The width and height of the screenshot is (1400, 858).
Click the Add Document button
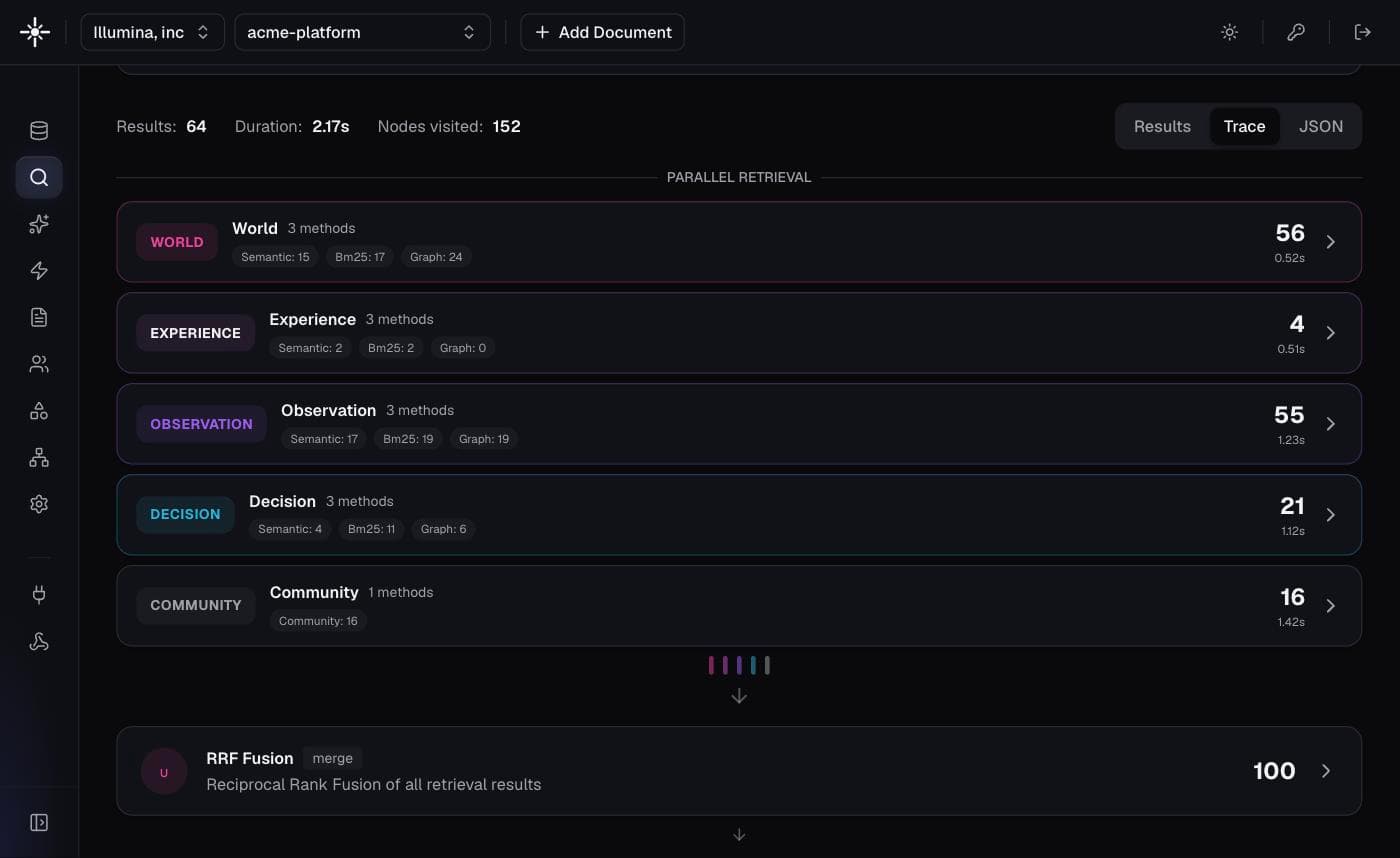pyautogui.click(x=602, y=32)
